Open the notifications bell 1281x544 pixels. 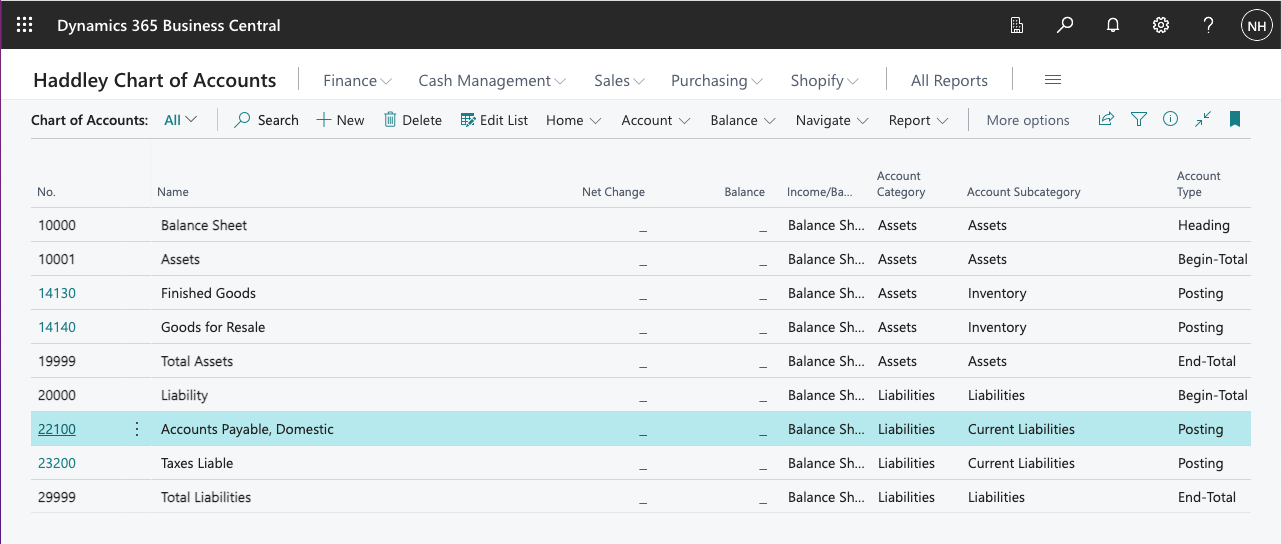[x=1113, y=25]
